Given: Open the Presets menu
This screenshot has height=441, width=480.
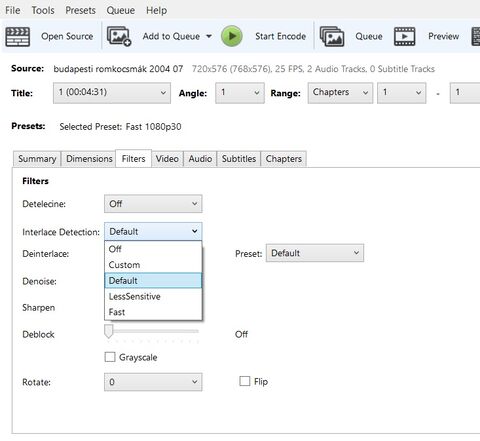Looking at the screenshot, I should tap(80, 10).
